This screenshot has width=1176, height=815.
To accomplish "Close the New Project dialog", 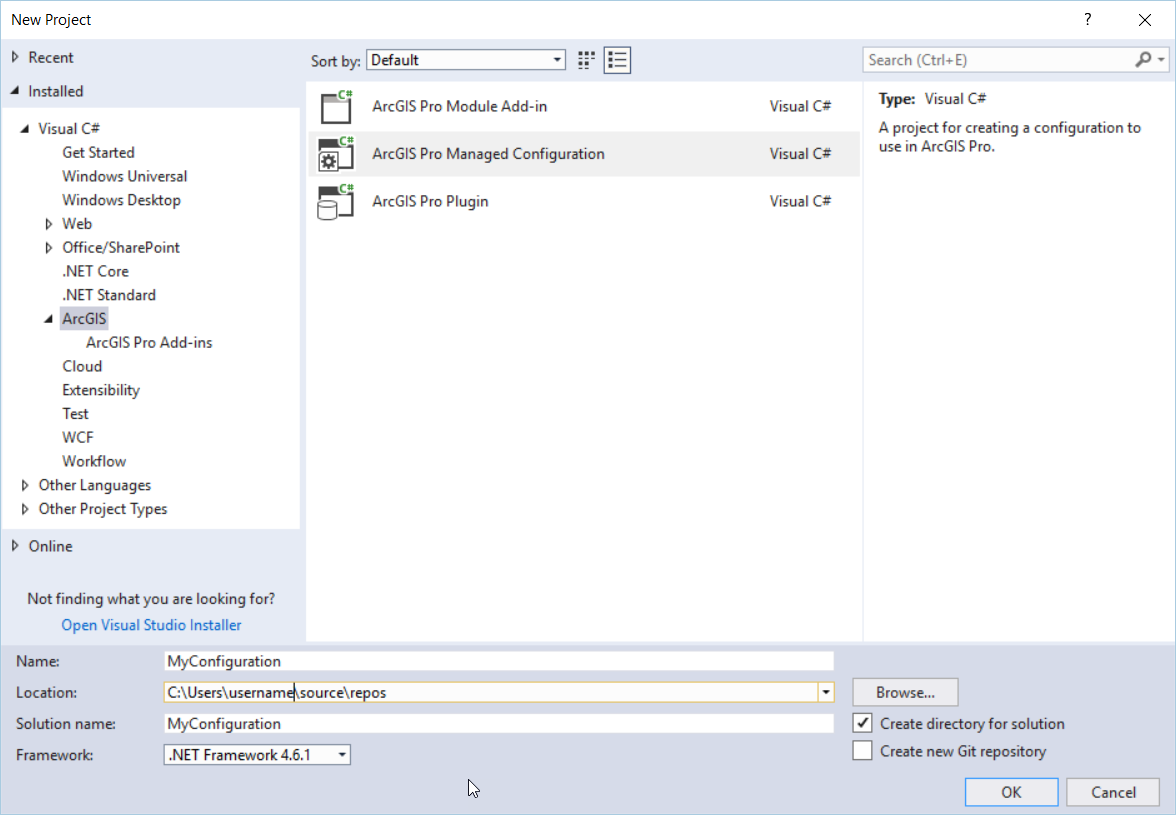I will [x=1144, y=20].
